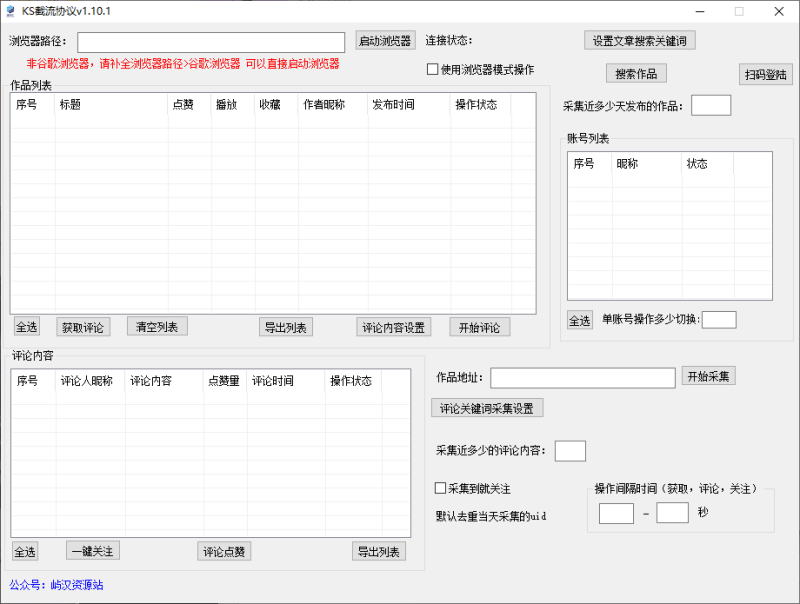Click the 一键关注 button
This screenshot has height=604, width=800.
(92, 550)
